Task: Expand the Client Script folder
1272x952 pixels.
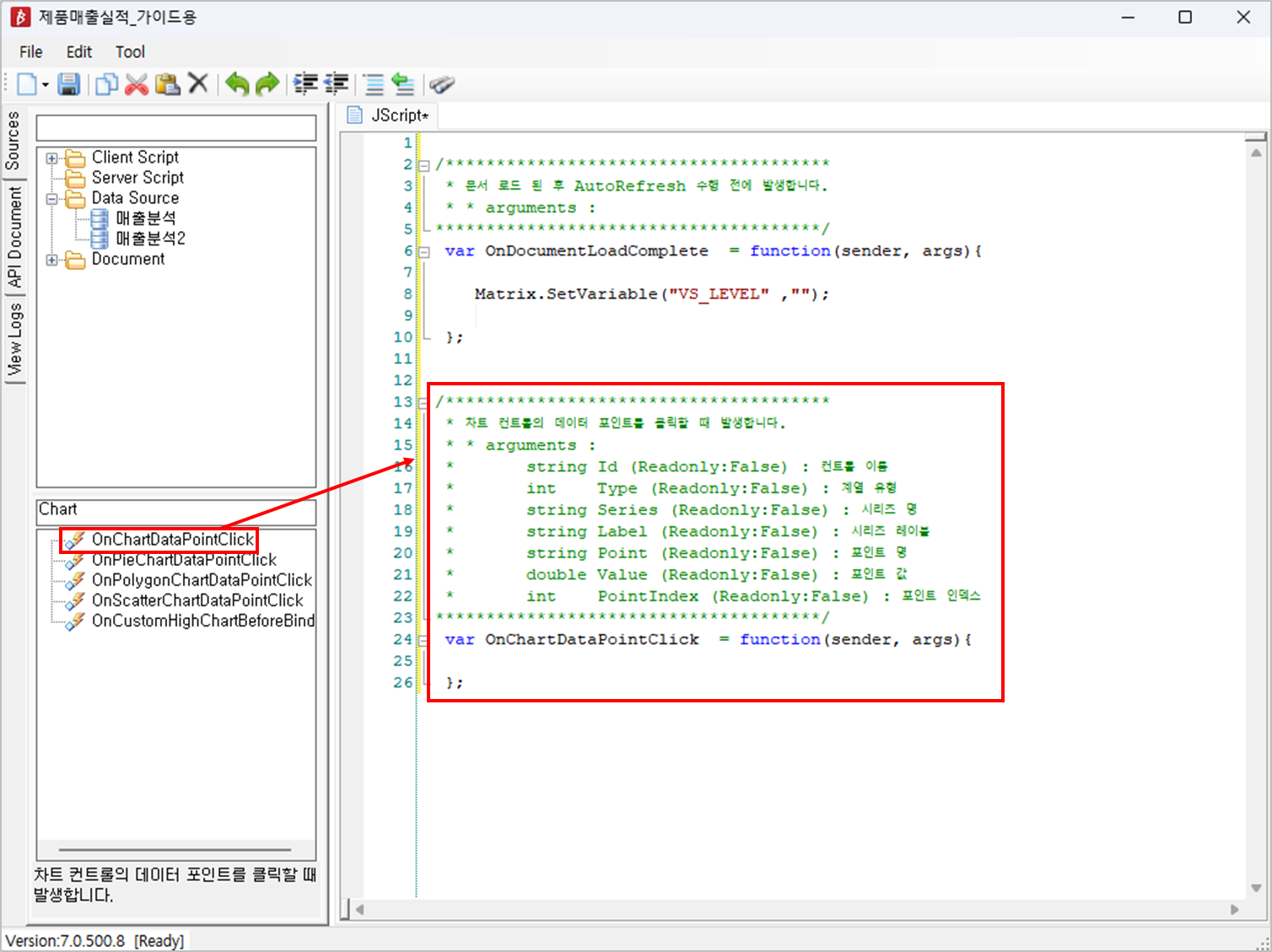Action: (52, 158)
